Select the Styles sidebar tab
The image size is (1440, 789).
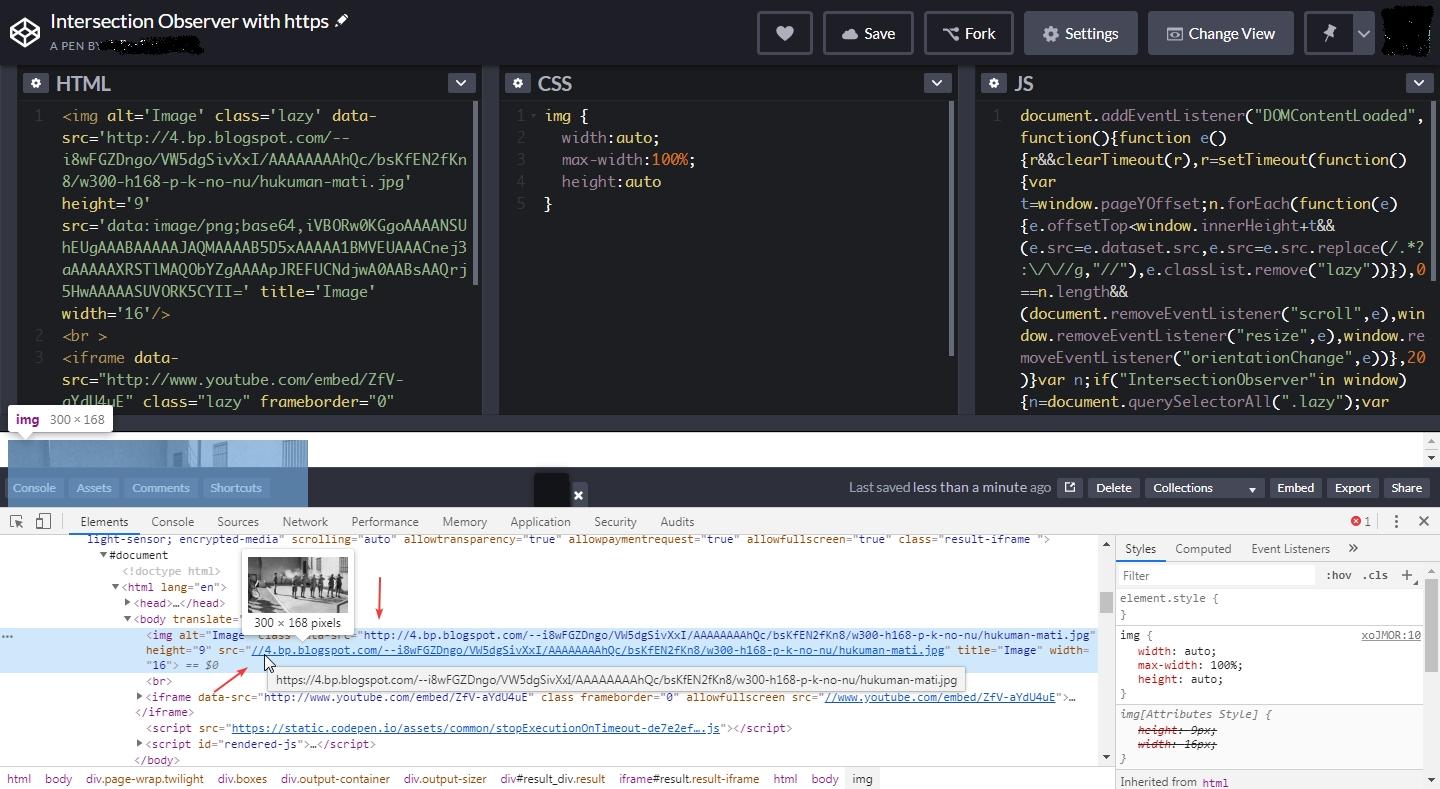pyautogui.click(x=1140, y=549)
